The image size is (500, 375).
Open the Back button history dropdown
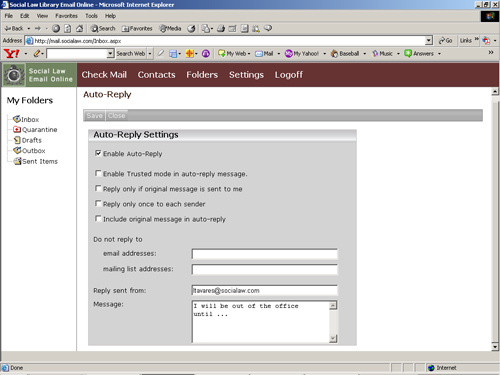(29, 29)
